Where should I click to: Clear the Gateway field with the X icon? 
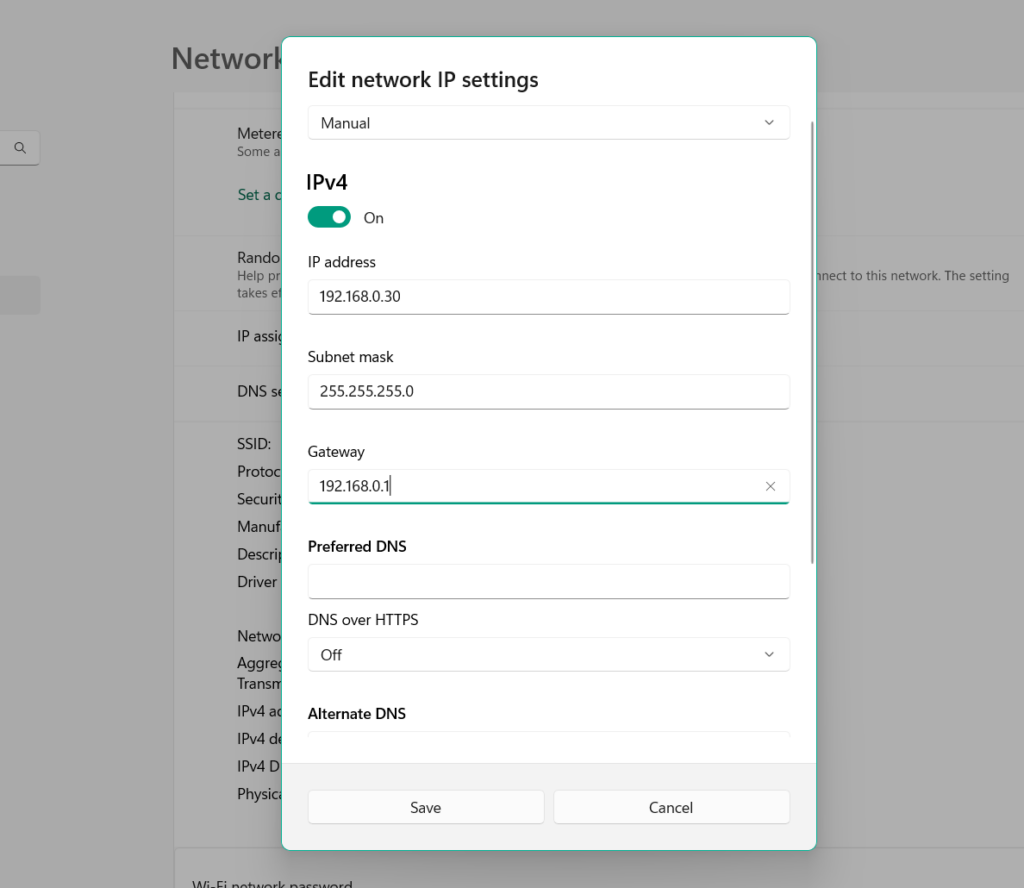point(770,486)
